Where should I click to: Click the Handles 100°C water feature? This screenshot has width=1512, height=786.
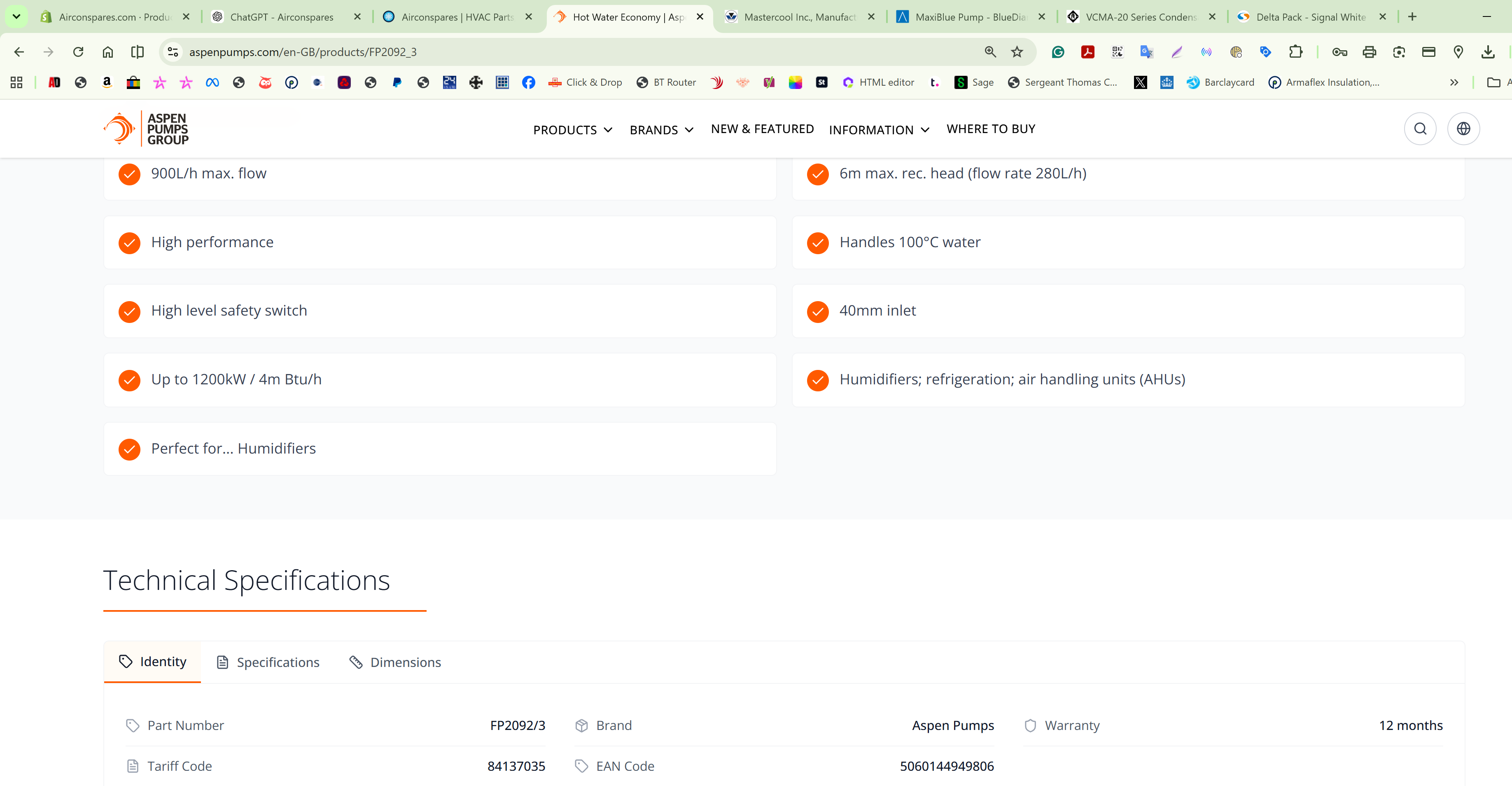point(1128,243)
